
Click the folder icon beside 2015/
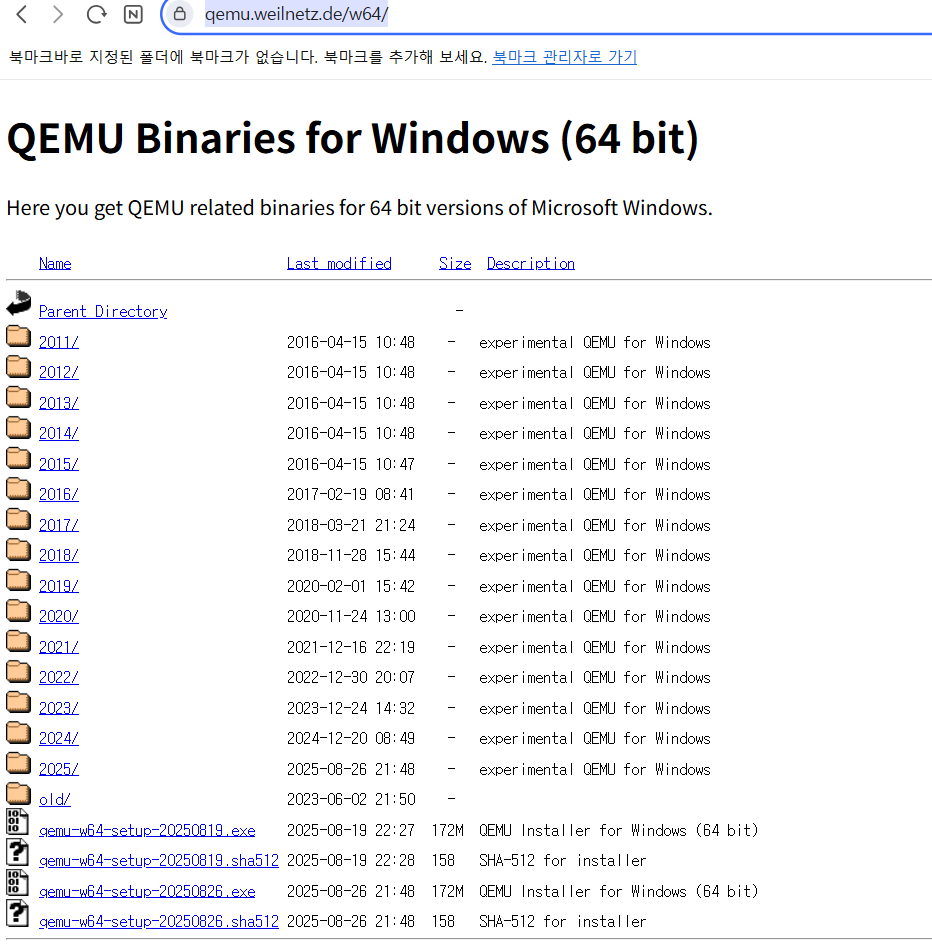[19, 458]
